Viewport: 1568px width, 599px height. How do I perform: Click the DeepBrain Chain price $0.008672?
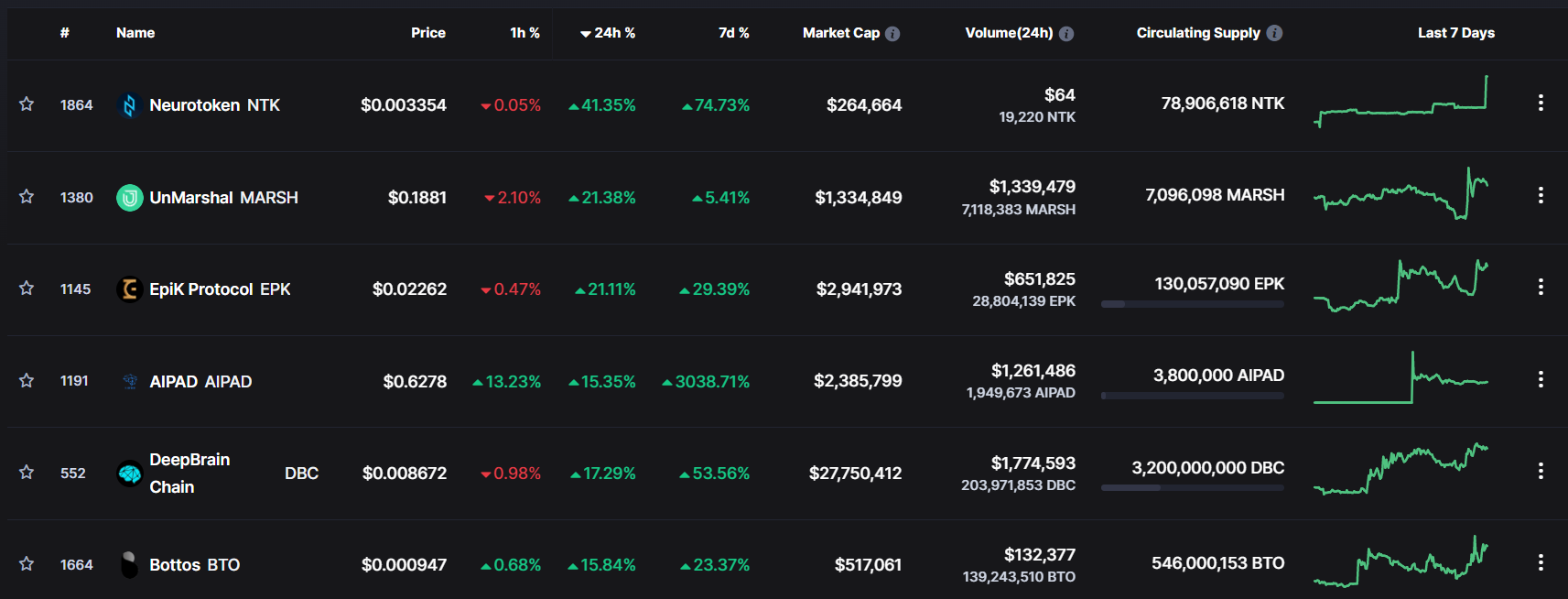[x=405, y=474]
